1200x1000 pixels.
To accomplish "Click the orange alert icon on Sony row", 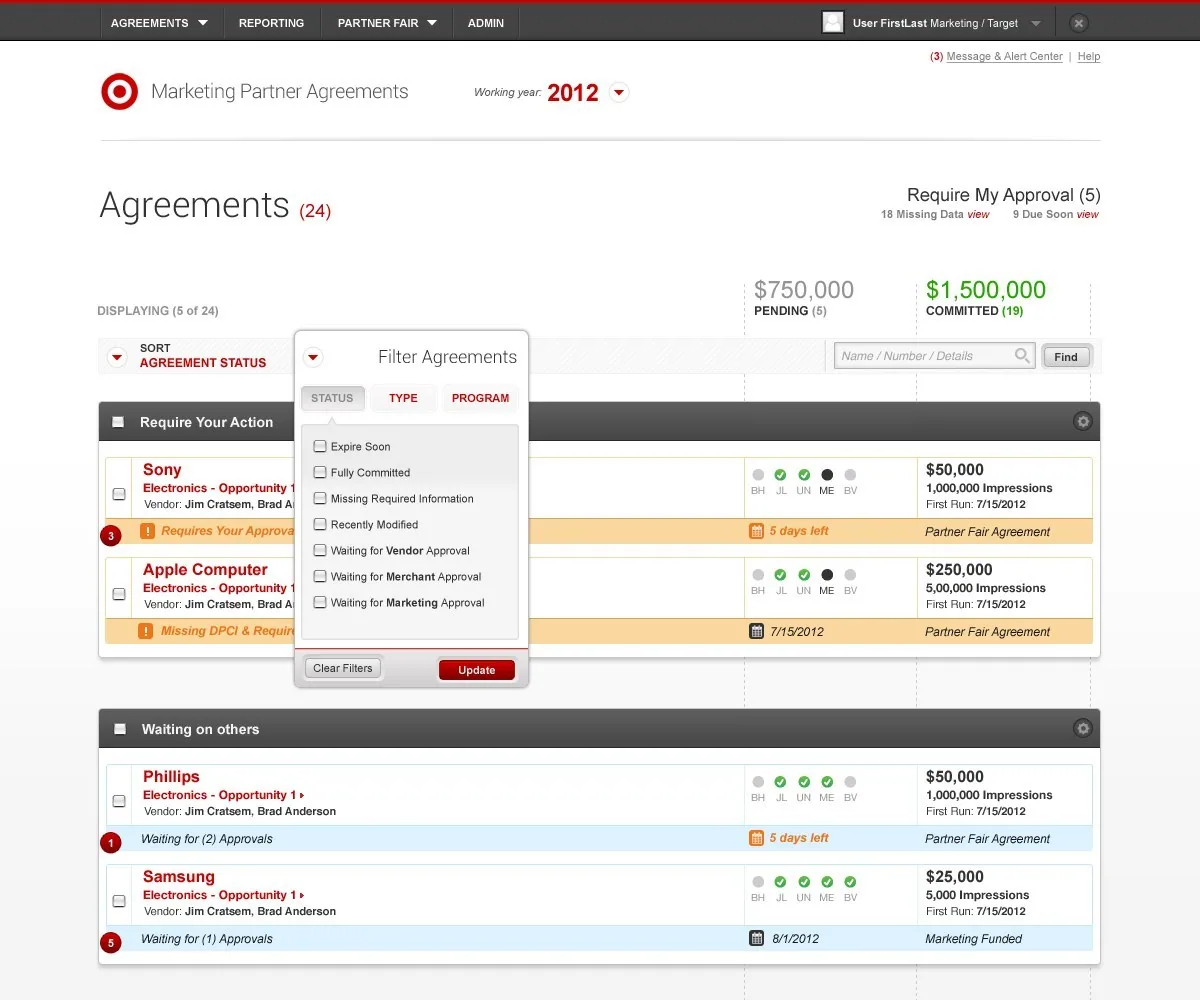I will pos(147,531).
